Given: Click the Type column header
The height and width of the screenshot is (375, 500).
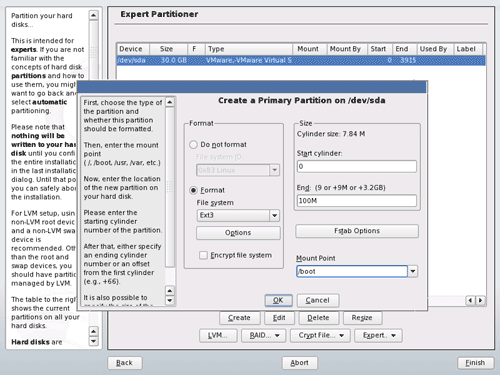Looking at the screenshot, I should [249, 49].
